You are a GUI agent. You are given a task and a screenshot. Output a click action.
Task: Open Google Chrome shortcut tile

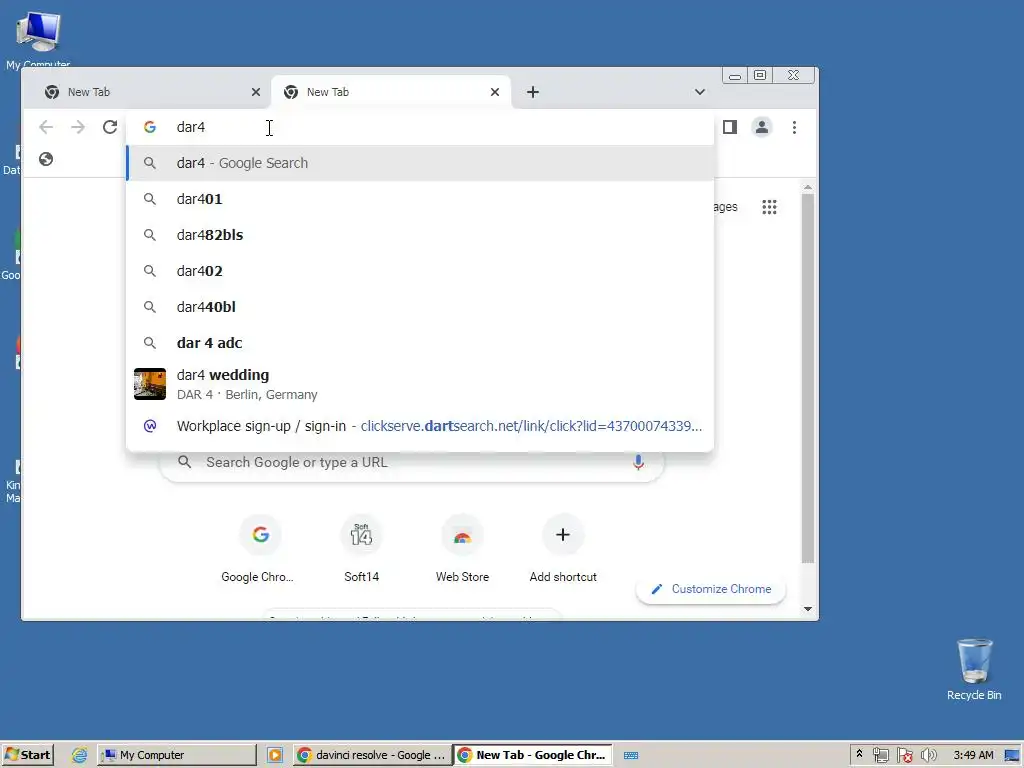pyautogui.click(x=260, y=549)
